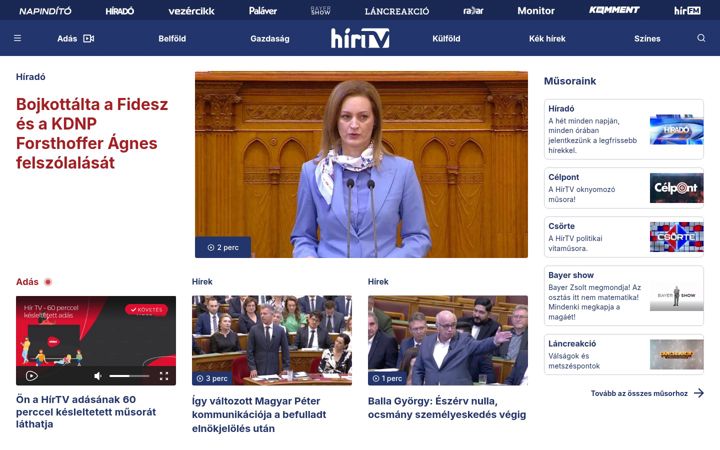The height and width of the screenshot is (450, 720).
Task: Open the Vezércikk show logo
Action: 191,11
